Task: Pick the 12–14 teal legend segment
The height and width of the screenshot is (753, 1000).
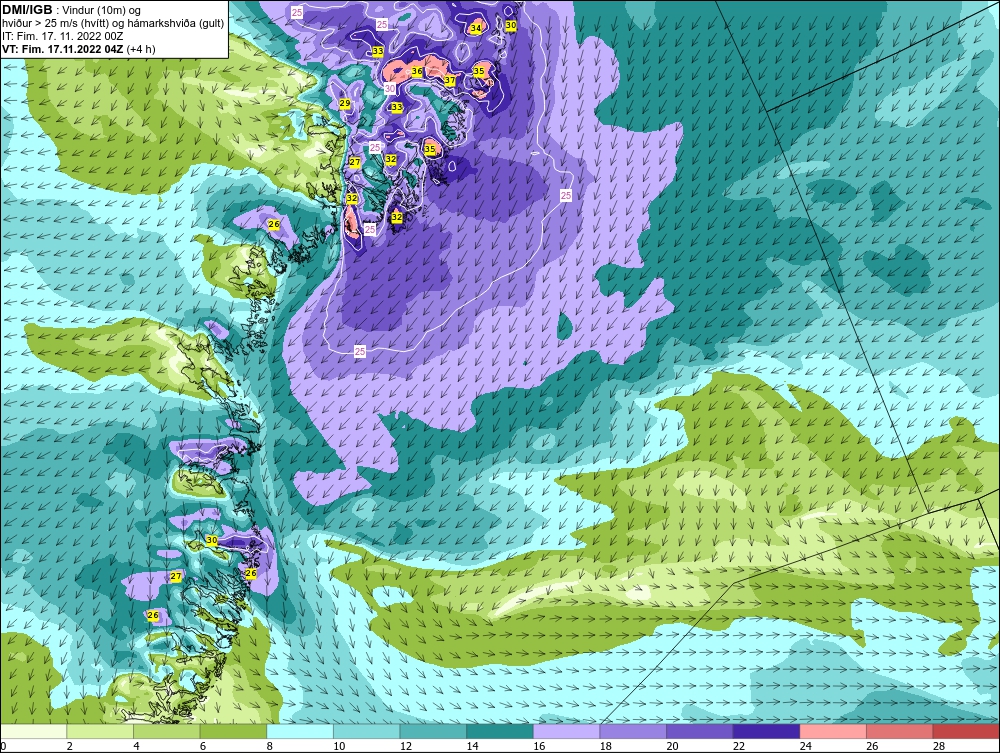Action: tap(433, 731)
